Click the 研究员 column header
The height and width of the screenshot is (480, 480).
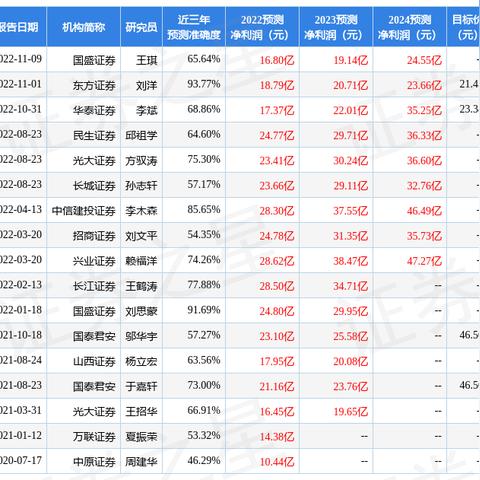coord(141,27)
